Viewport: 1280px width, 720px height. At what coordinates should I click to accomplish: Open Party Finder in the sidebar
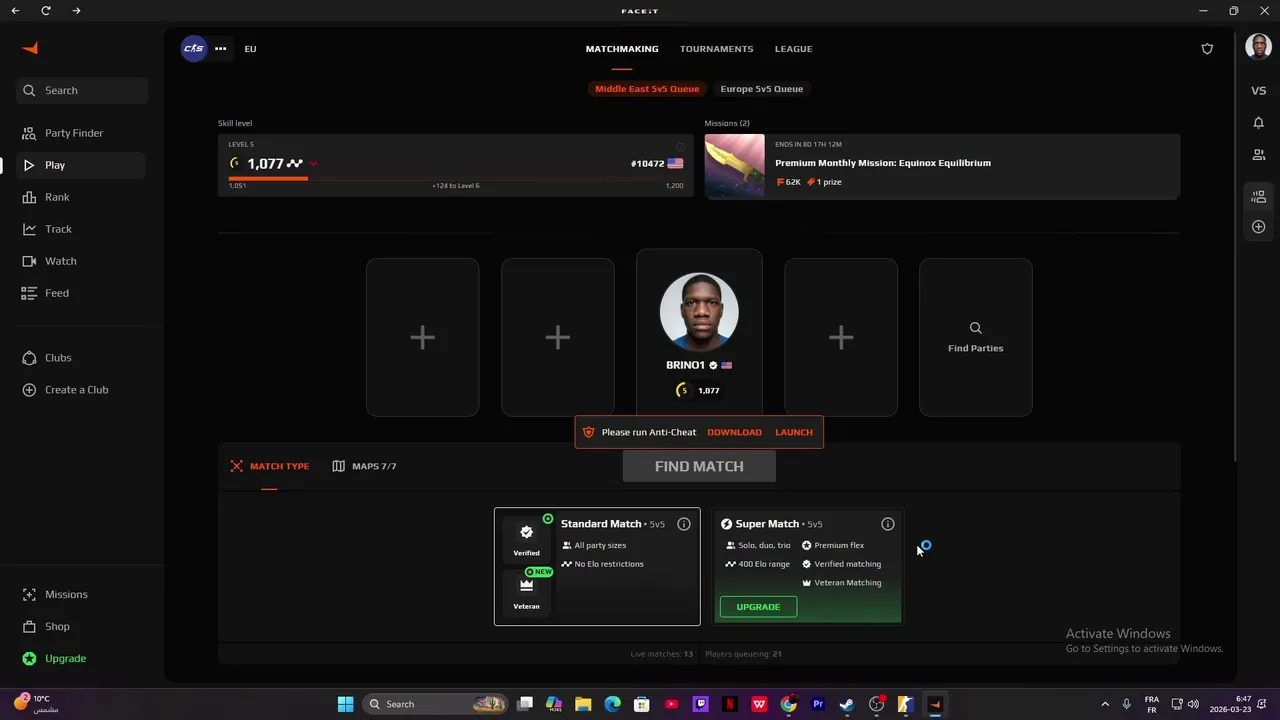click(81, 133)
